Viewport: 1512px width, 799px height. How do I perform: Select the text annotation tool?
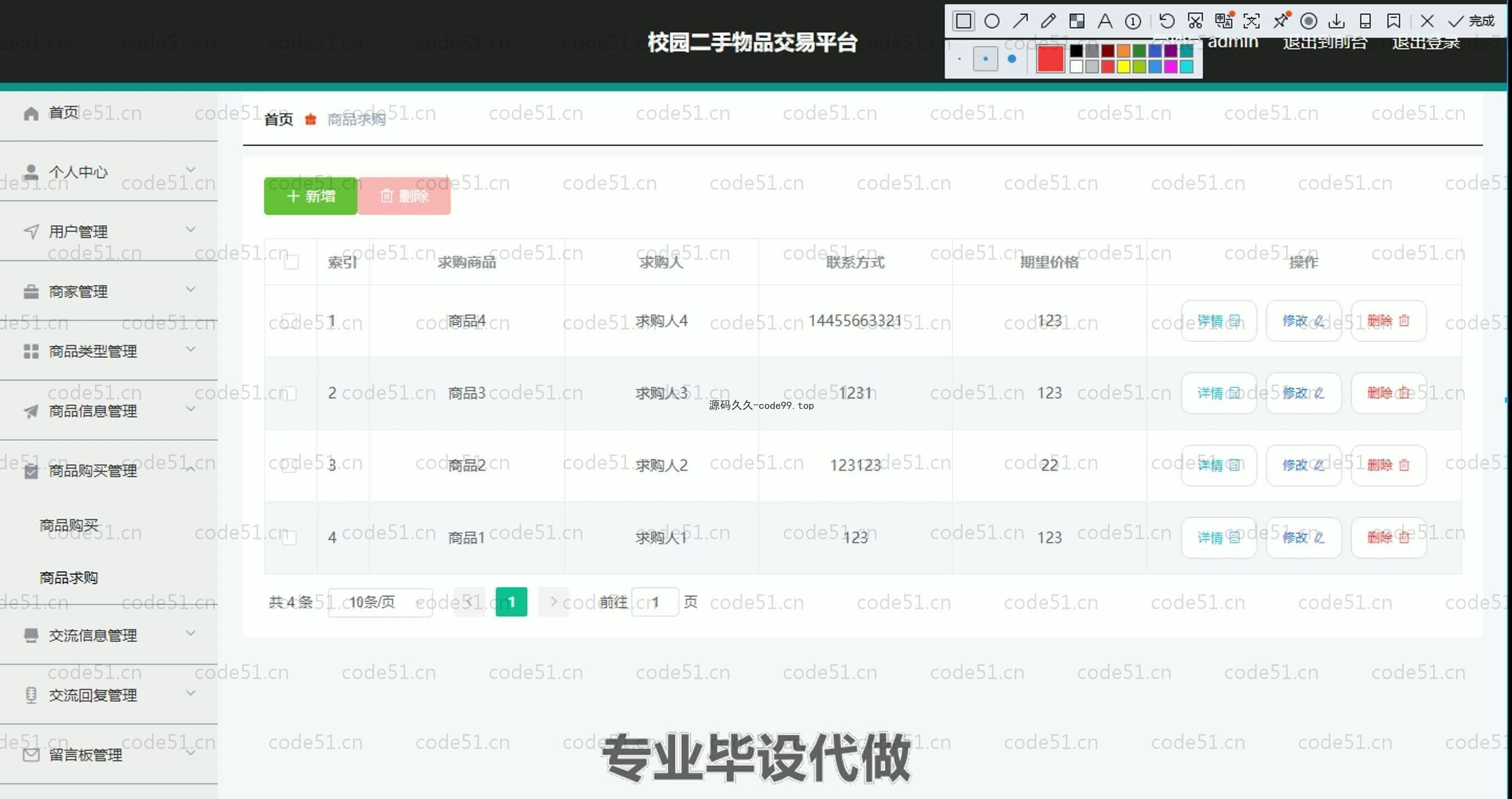1105,21
